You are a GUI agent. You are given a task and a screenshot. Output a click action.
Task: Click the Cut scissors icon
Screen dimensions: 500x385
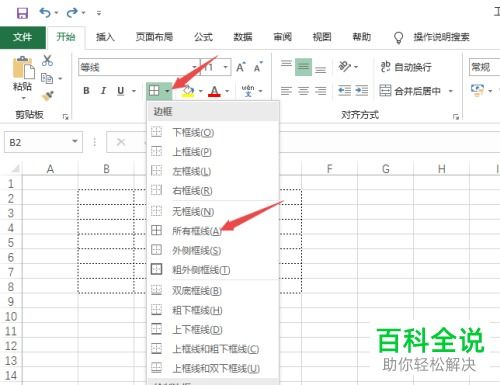[47, 60]
